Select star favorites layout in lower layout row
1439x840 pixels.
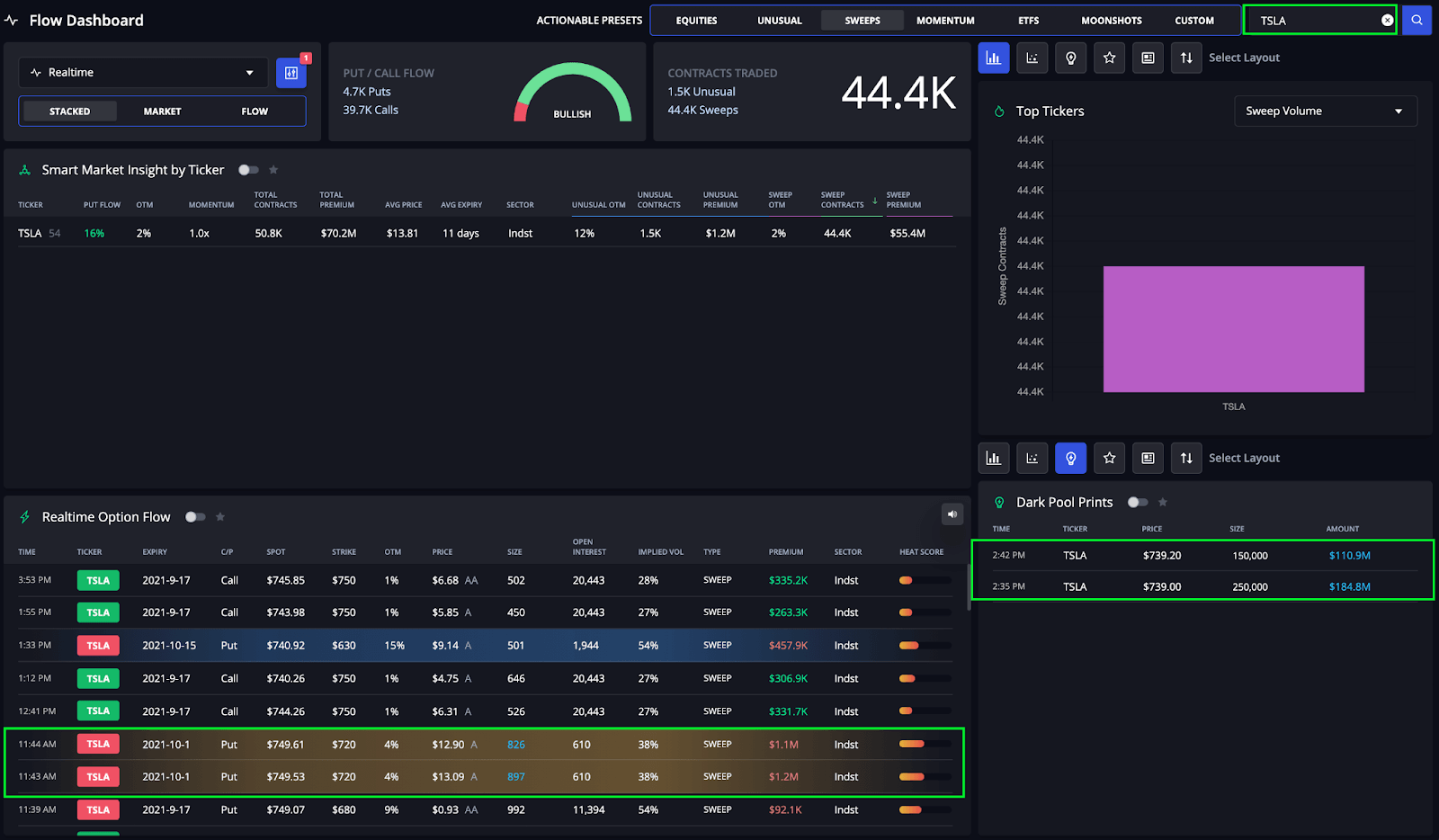(1110, 458)
